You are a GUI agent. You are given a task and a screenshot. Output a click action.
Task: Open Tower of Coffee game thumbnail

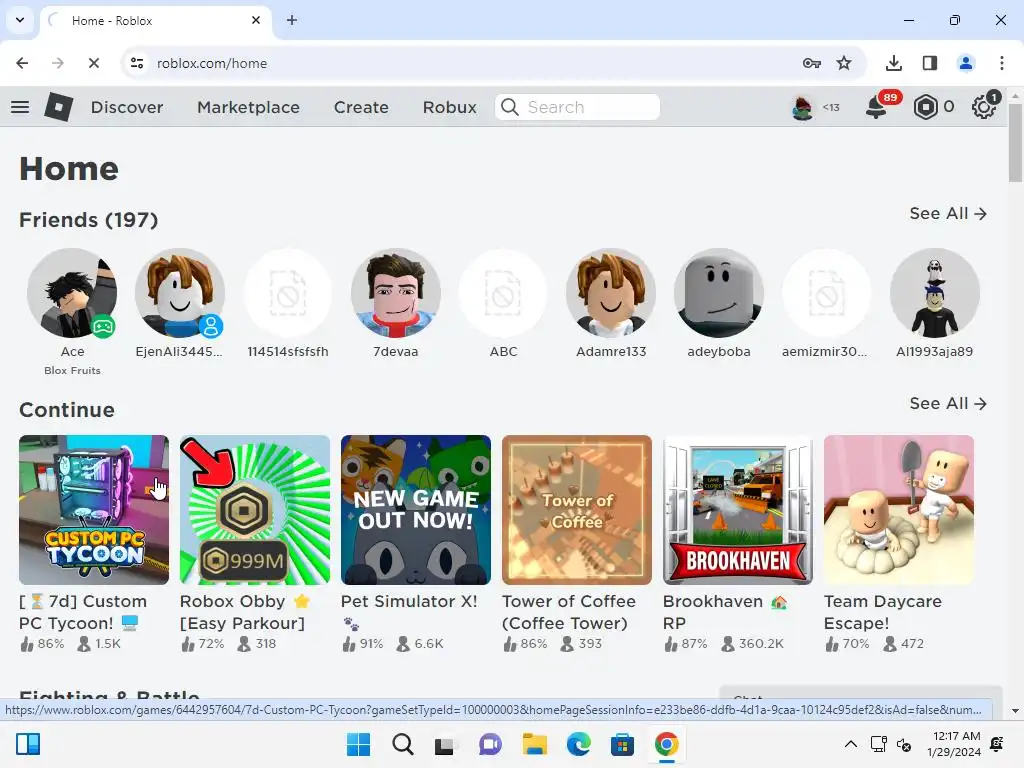[577, 510]
